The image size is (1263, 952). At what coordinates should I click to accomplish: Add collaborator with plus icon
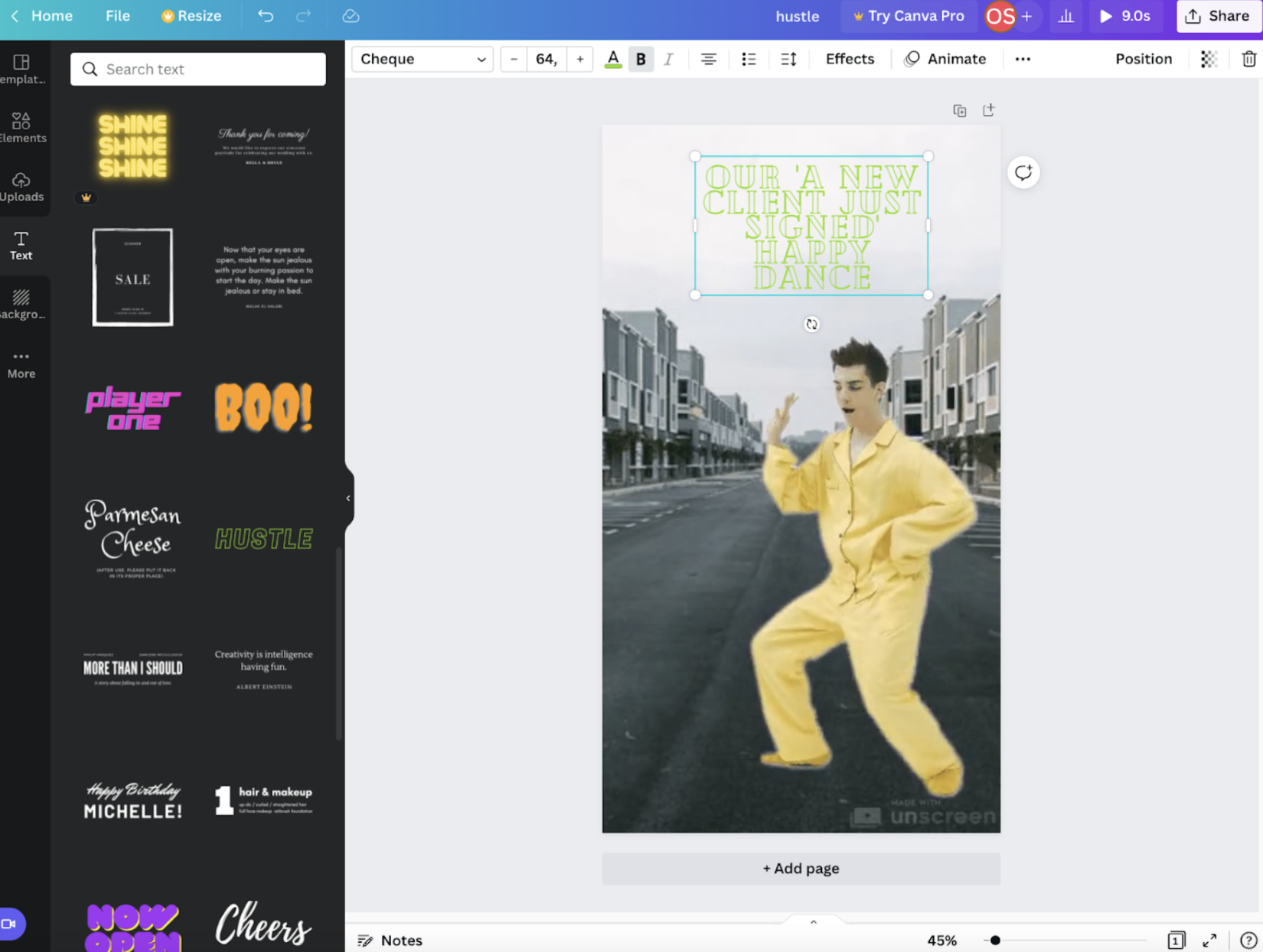point(1027,16)
